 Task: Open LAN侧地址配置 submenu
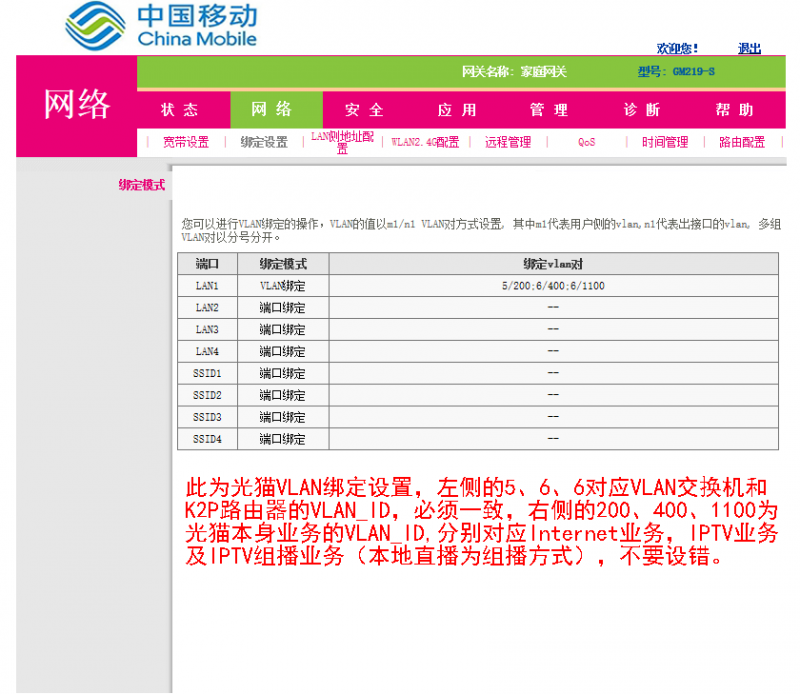coord(342,142)
